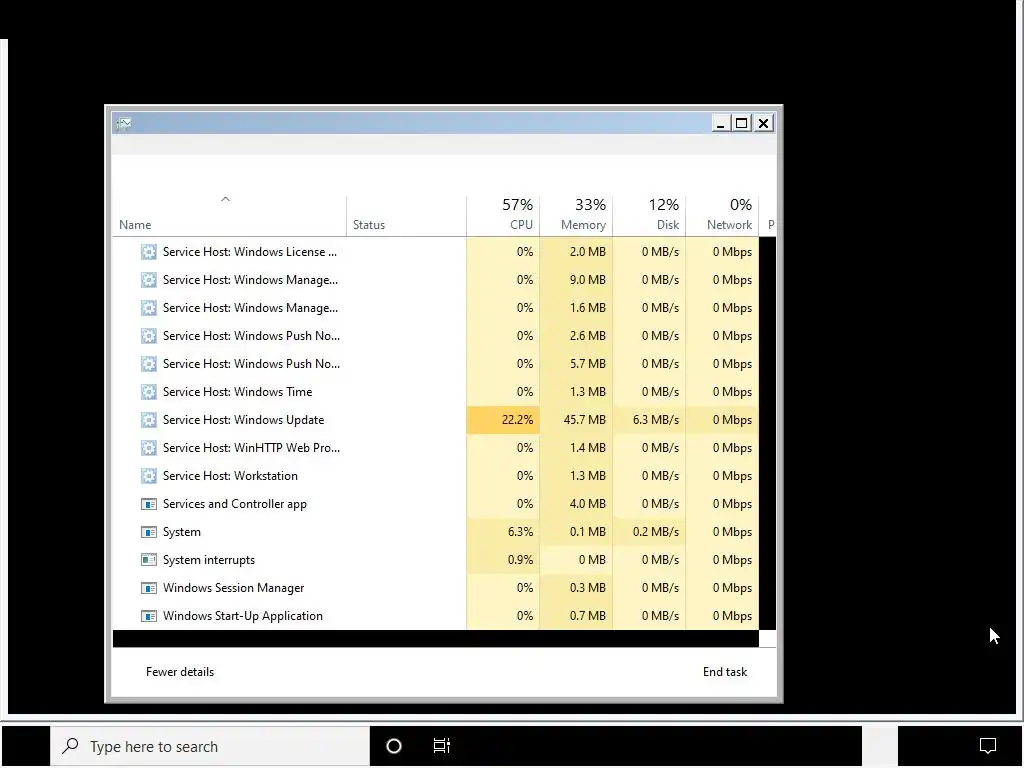Sort by 0% Network column

(x=723, y=216)
